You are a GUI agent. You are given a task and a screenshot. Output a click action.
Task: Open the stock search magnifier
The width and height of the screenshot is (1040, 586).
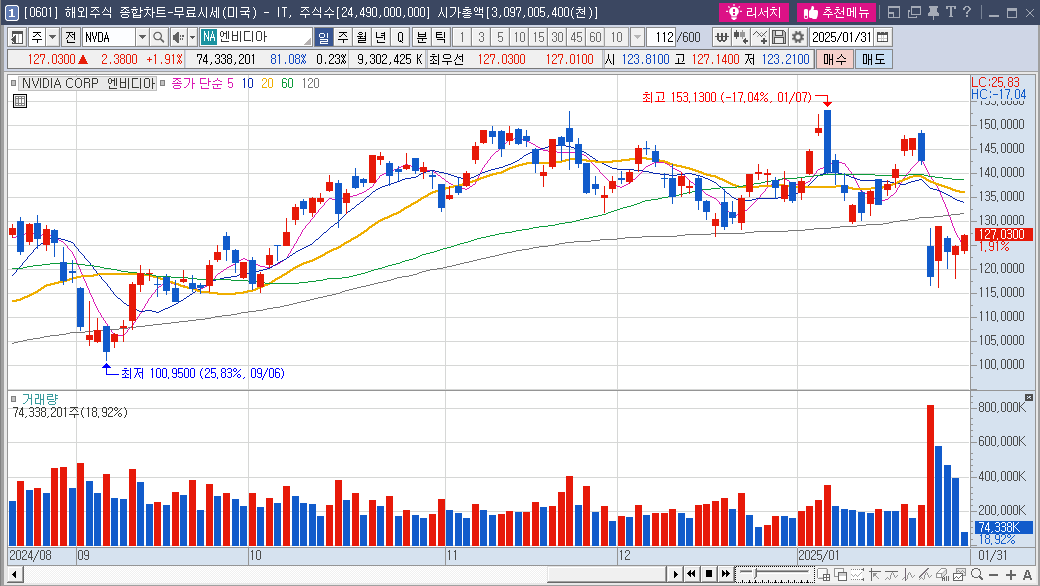(x=158, y=37)
